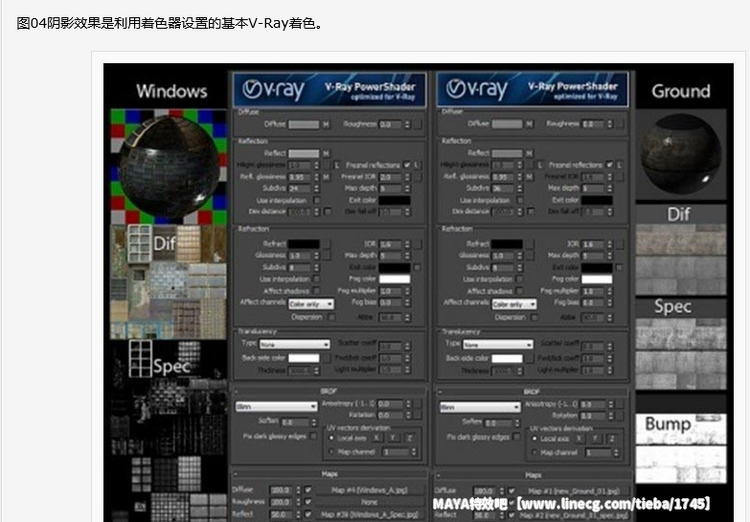Enable reflection Use interpolation in Windows material
The width and height of the screenshot is (750, 522).
point(317,200)
